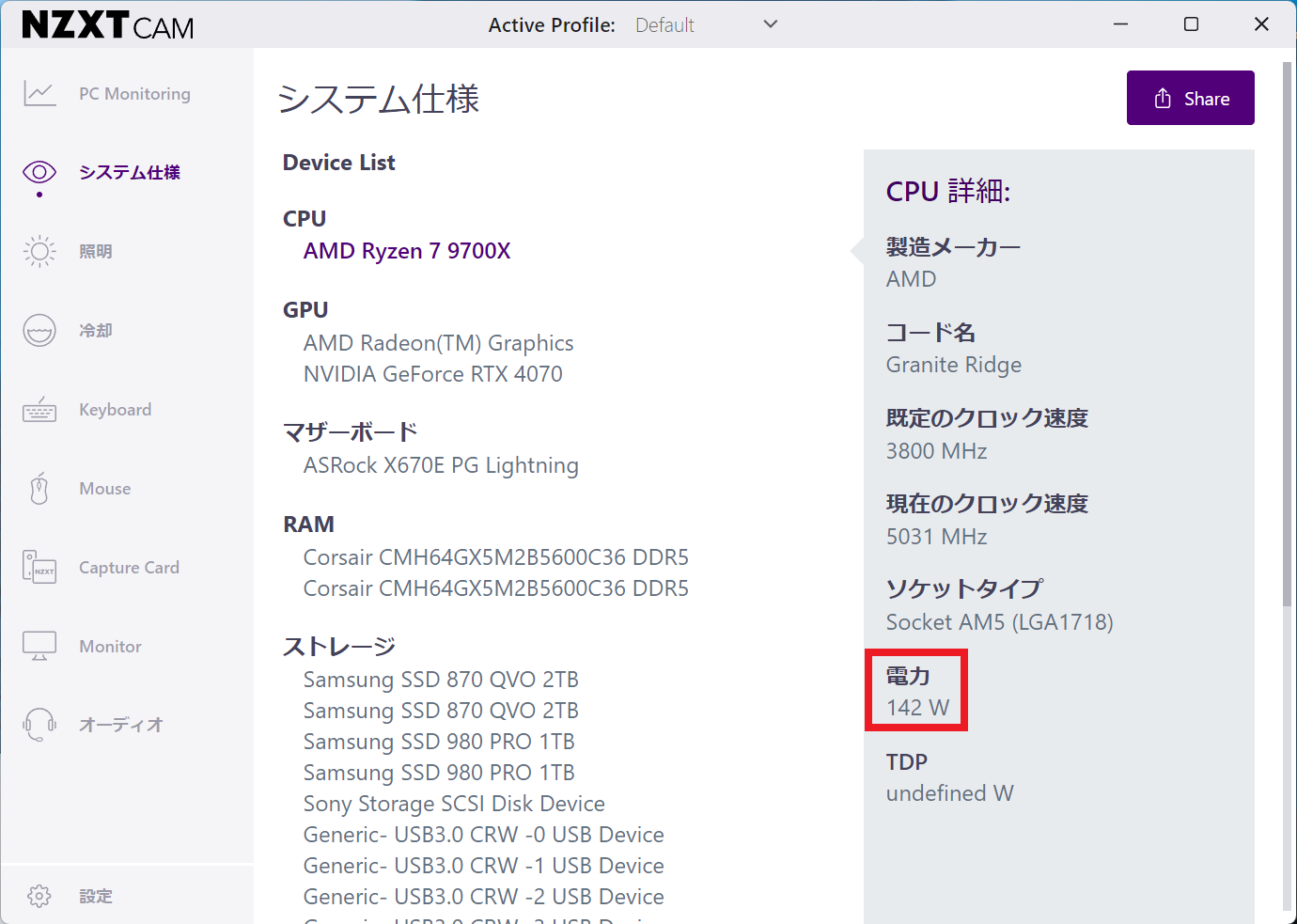This screenshot has height=924, width=1297.
Task: Click the upload icon on Share button
Action: point(1163,98)
